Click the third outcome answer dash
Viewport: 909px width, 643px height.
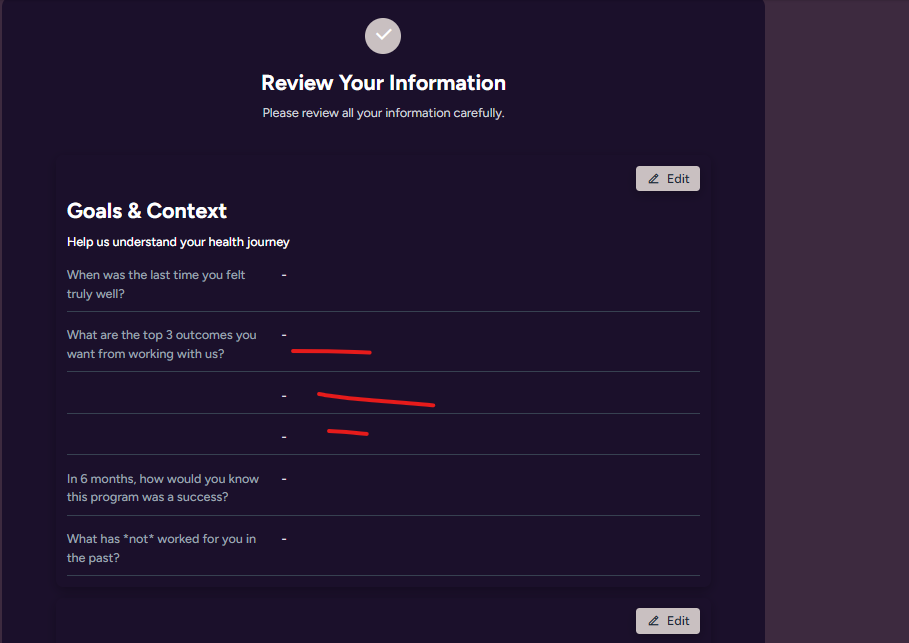[284, 437]
